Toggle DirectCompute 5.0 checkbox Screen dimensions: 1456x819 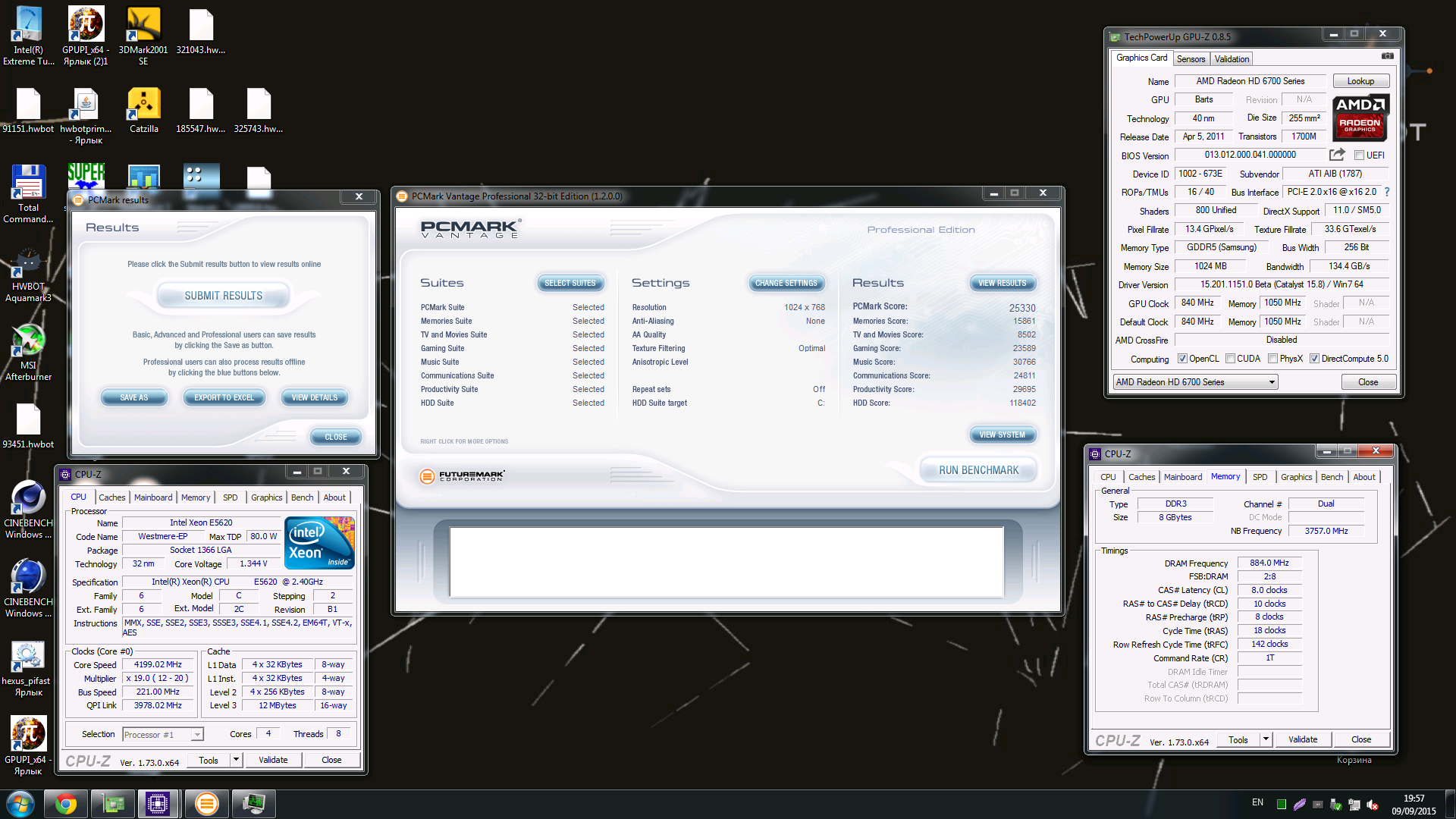1315,359
